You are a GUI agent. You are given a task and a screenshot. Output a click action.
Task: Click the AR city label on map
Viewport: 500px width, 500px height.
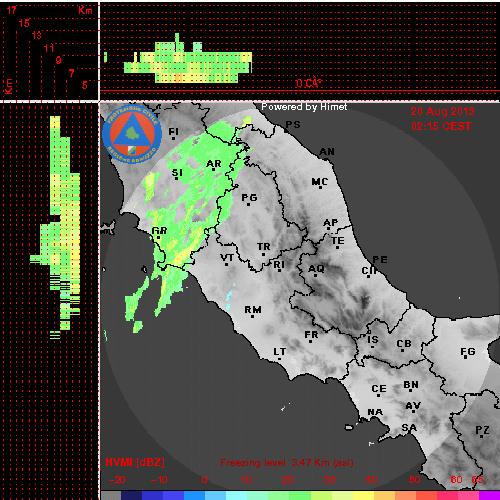214,164
